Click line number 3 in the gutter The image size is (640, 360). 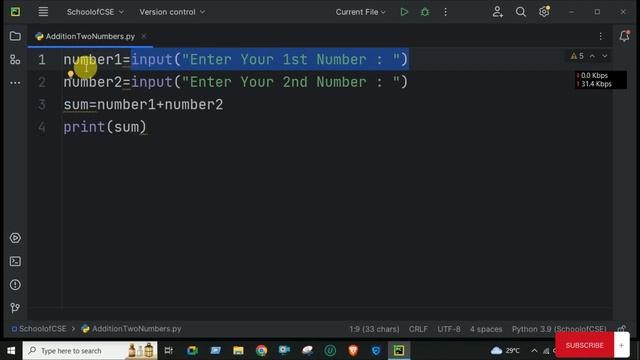point(42,105)
